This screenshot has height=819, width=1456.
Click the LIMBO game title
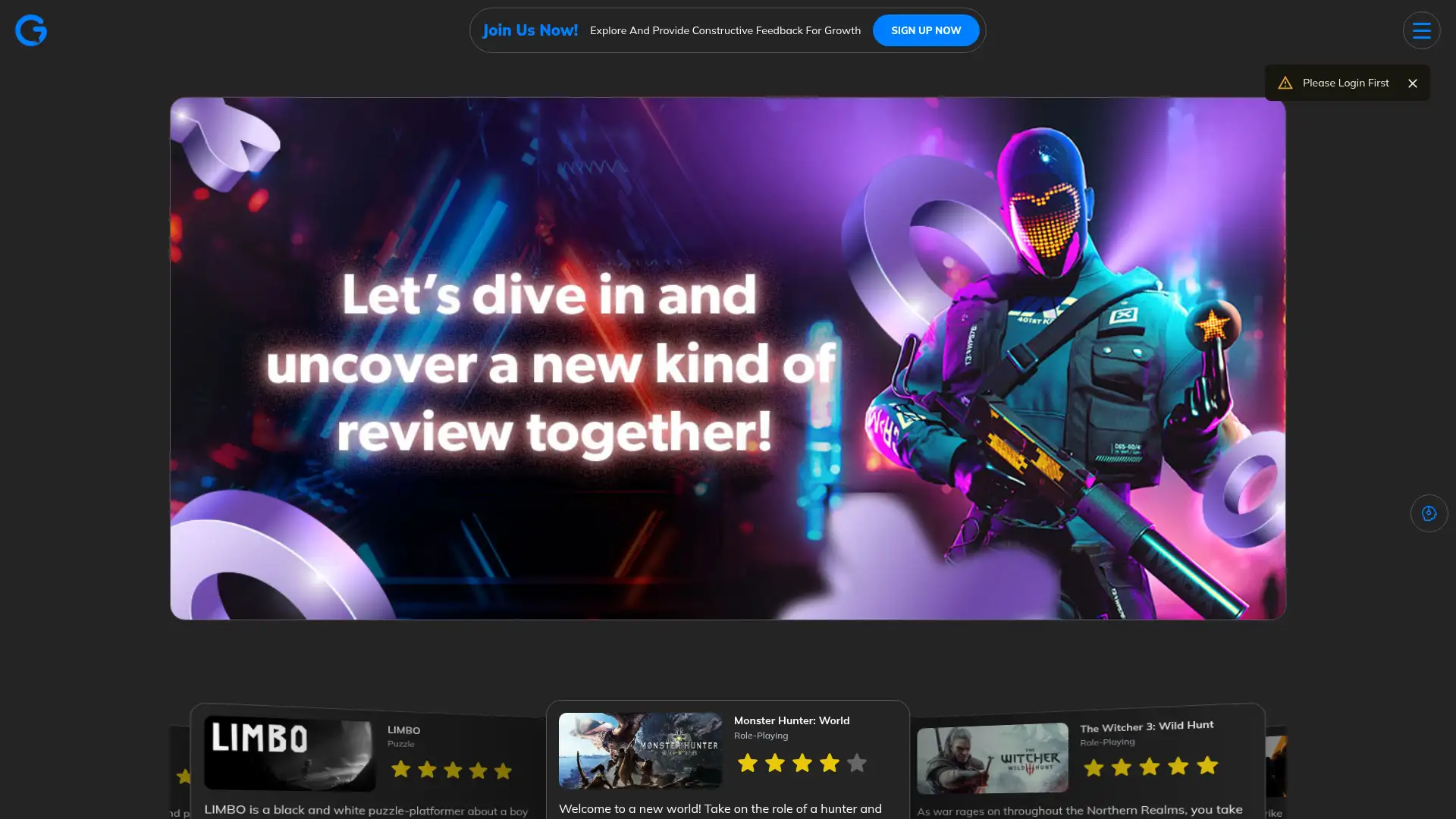click(x=404, y=730)
